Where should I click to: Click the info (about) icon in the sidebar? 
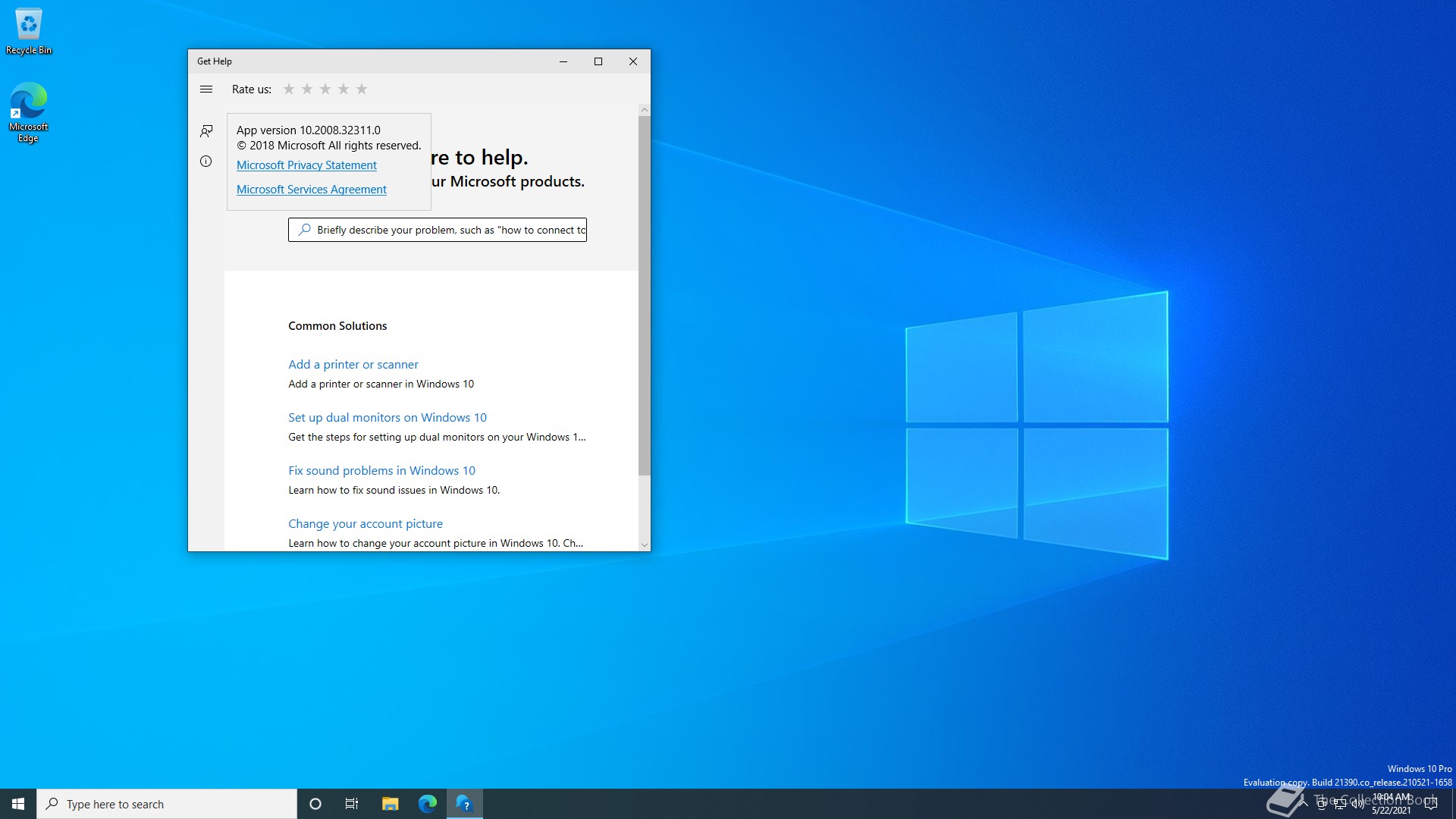[x=206, y=162]
